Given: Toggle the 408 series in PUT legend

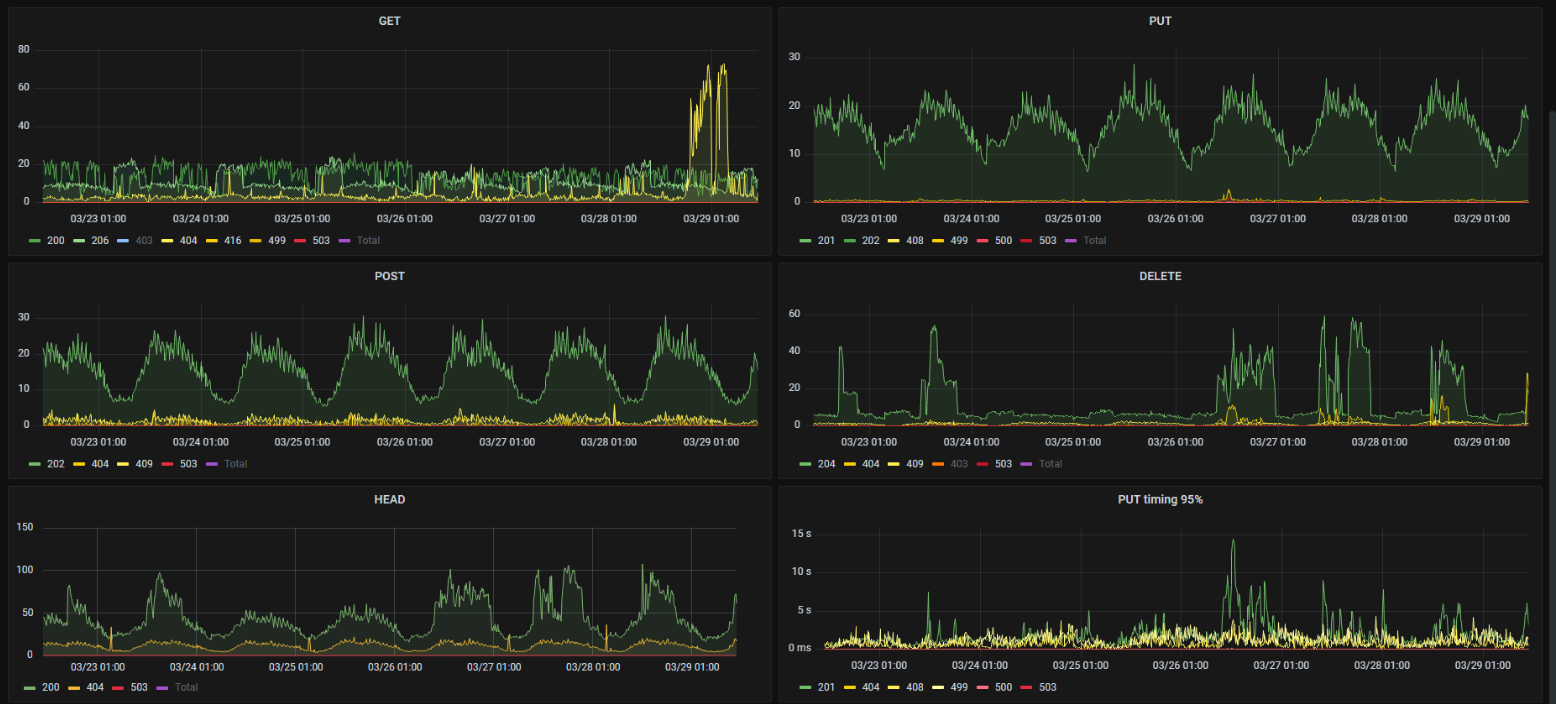Looking at the screenshot, I should point(916,240).
